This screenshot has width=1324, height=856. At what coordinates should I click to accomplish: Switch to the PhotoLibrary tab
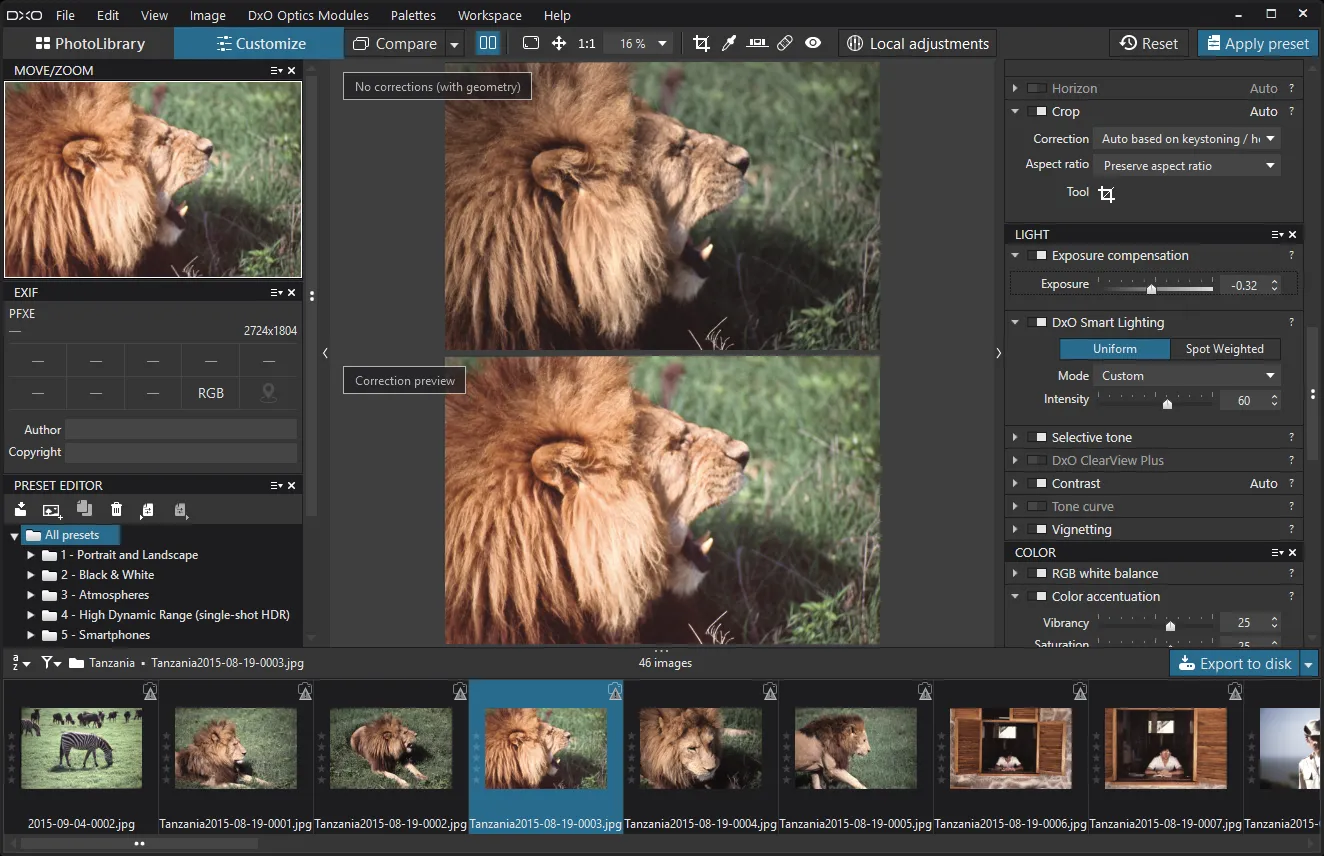click(90, 44)
